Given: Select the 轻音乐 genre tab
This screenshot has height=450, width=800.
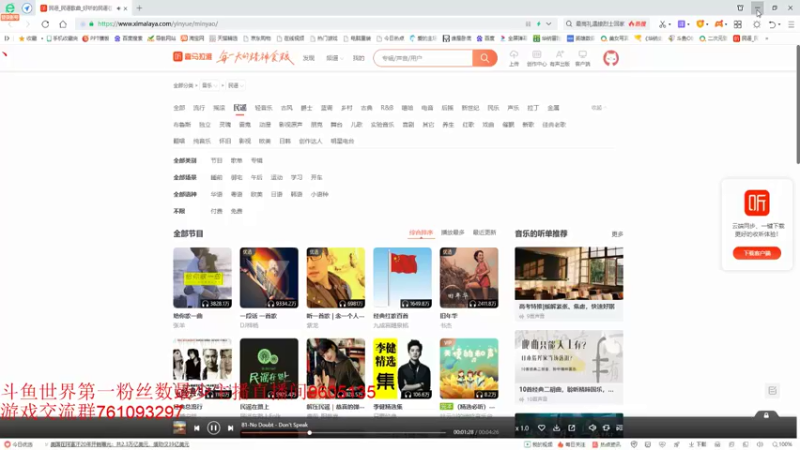Looking at the screenshot, I should (x=263, y=108).
